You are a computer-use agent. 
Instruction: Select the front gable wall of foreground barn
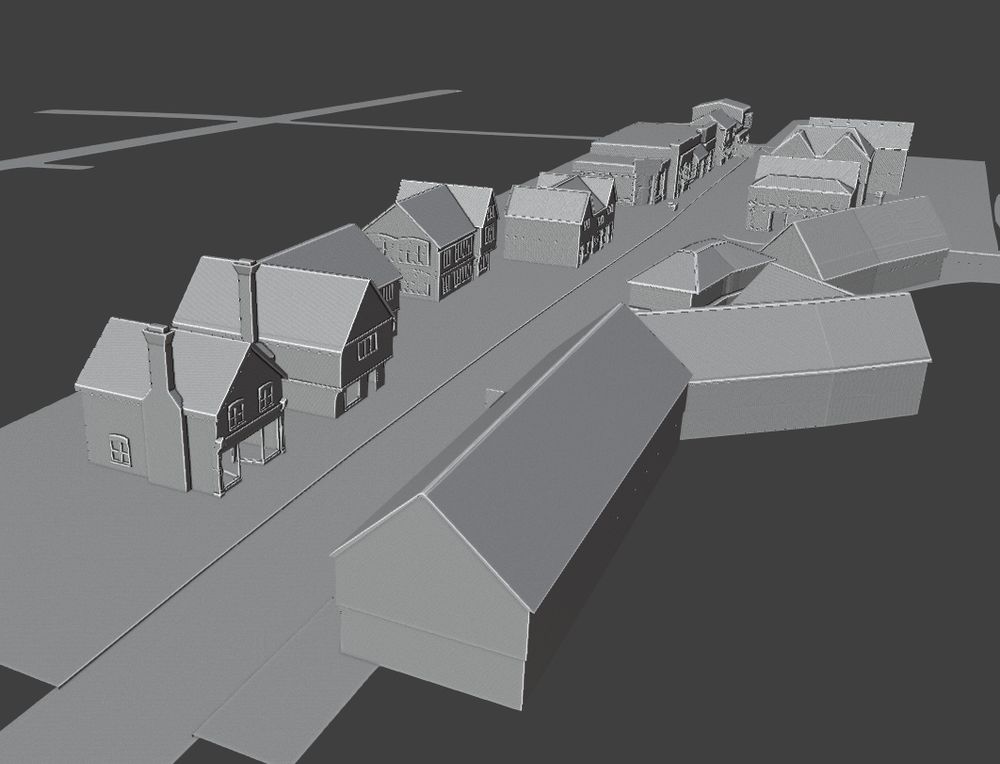point(432,601)
